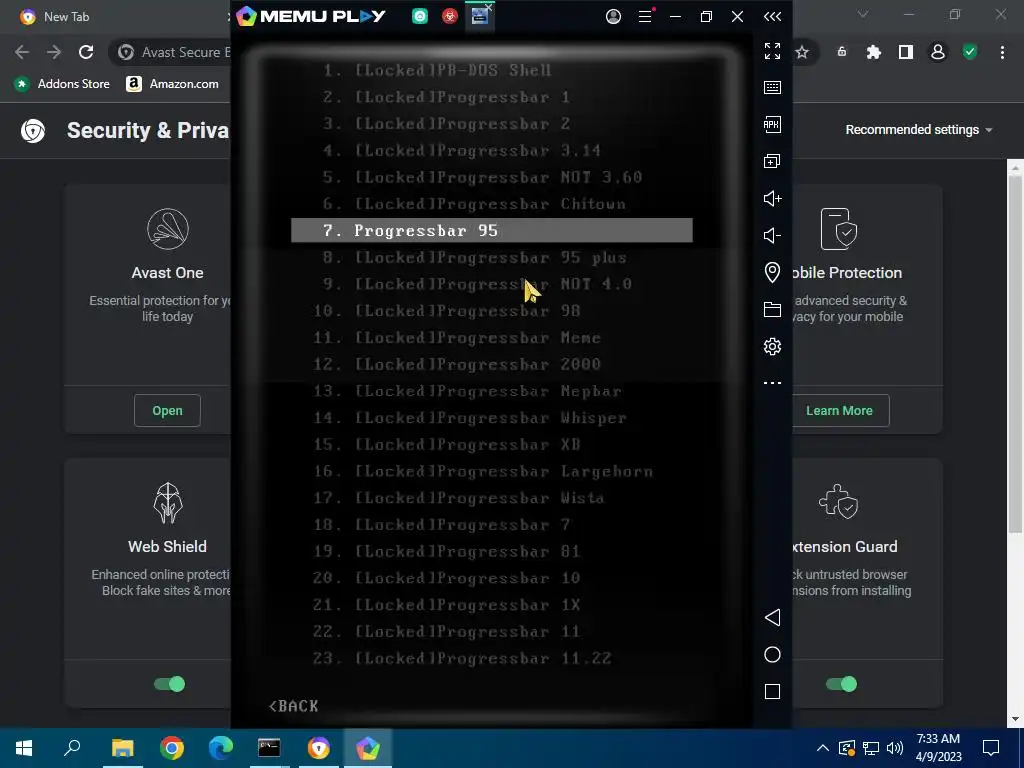Tap Android back triangle in MEmu
This screenshot has height=768, width=1024.
(x=772, y=617)
